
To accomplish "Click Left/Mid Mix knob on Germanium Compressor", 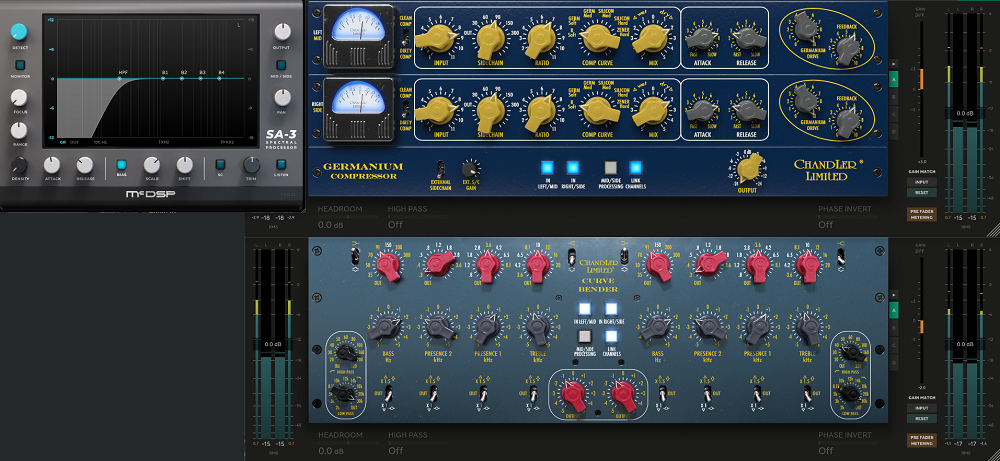I will tap(652, 38).
